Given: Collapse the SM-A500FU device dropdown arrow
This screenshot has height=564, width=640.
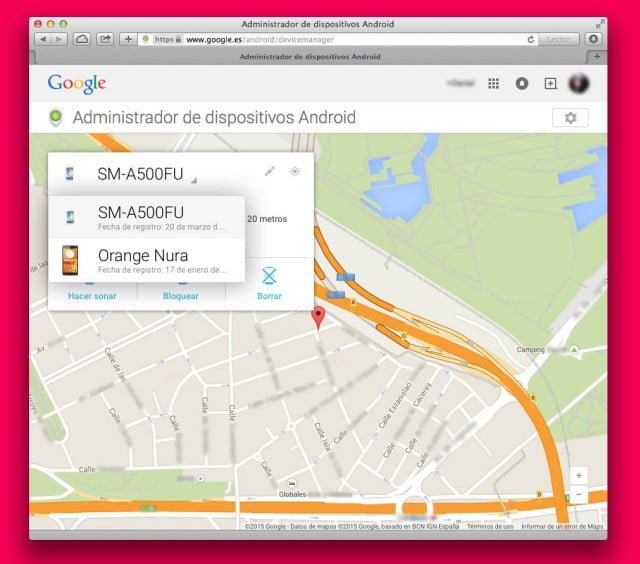Looking at the screenshot, I should (x=194, y=180).
